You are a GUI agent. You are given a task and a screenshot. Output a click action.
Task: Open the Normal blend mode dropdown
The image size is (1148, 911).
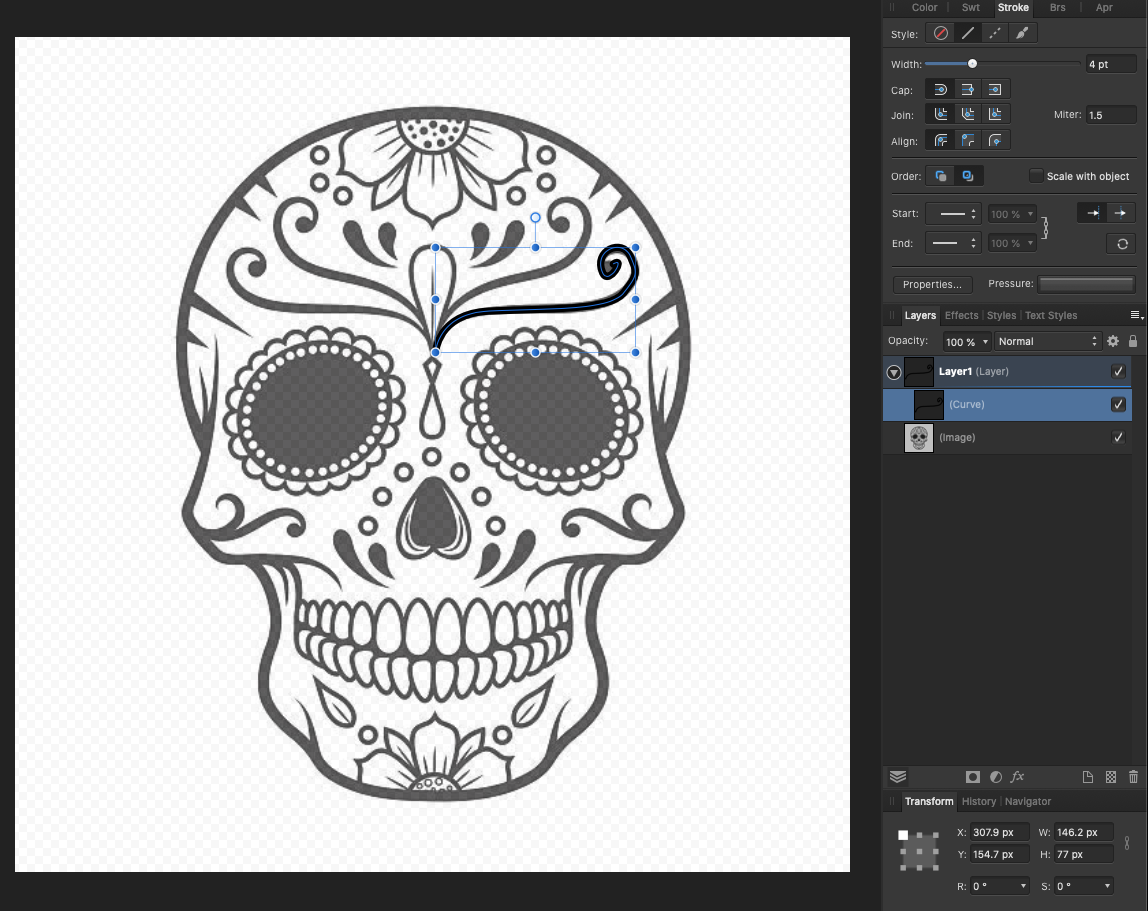coord(1047,341)
